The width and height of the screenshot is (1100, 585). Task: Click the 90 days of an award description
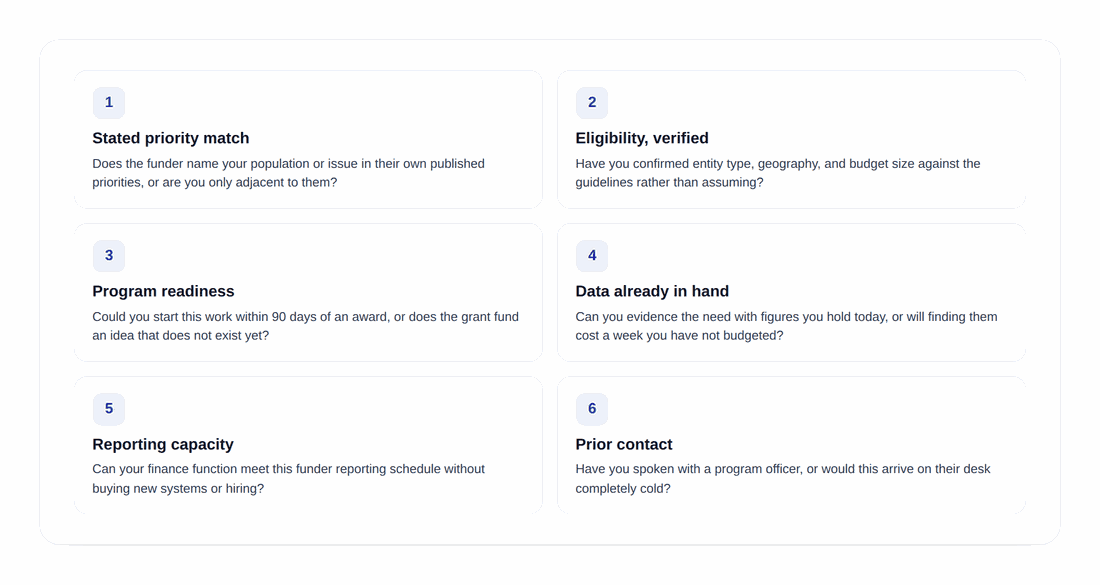(x=305, y=326)
